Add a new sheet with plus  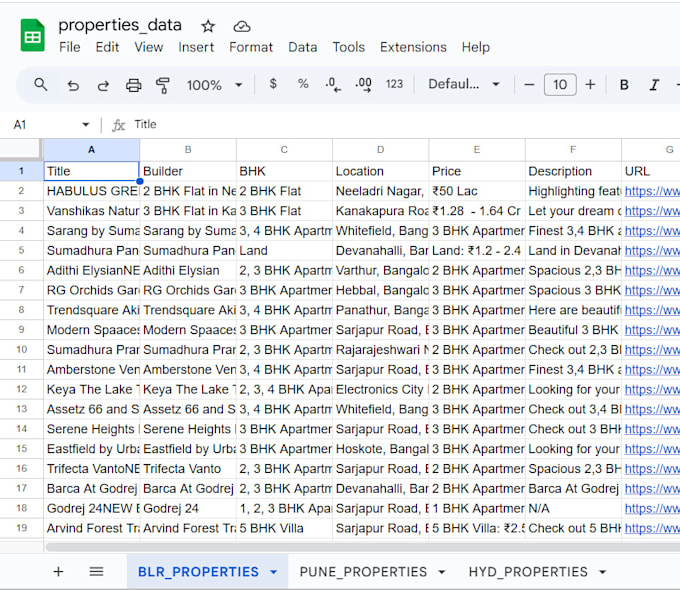[x=58, y=571]
